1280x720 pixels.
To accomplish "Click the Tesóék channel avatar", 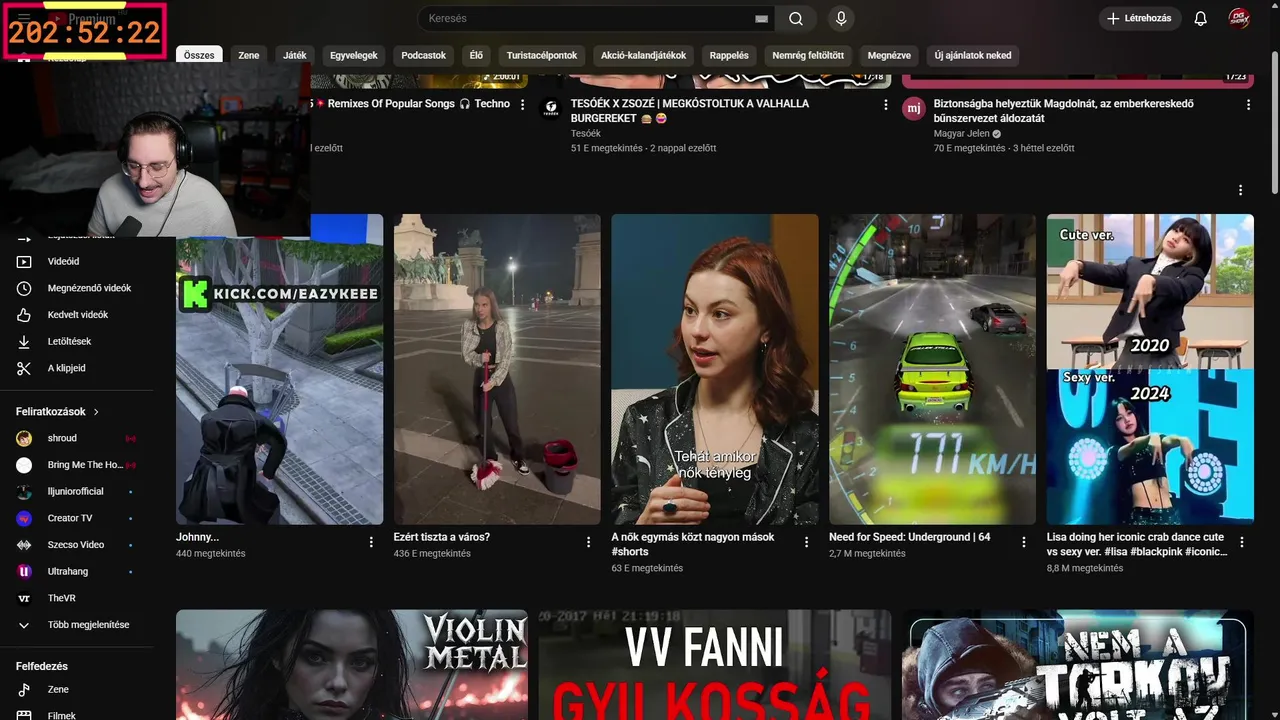I will [x=550, y=109].
